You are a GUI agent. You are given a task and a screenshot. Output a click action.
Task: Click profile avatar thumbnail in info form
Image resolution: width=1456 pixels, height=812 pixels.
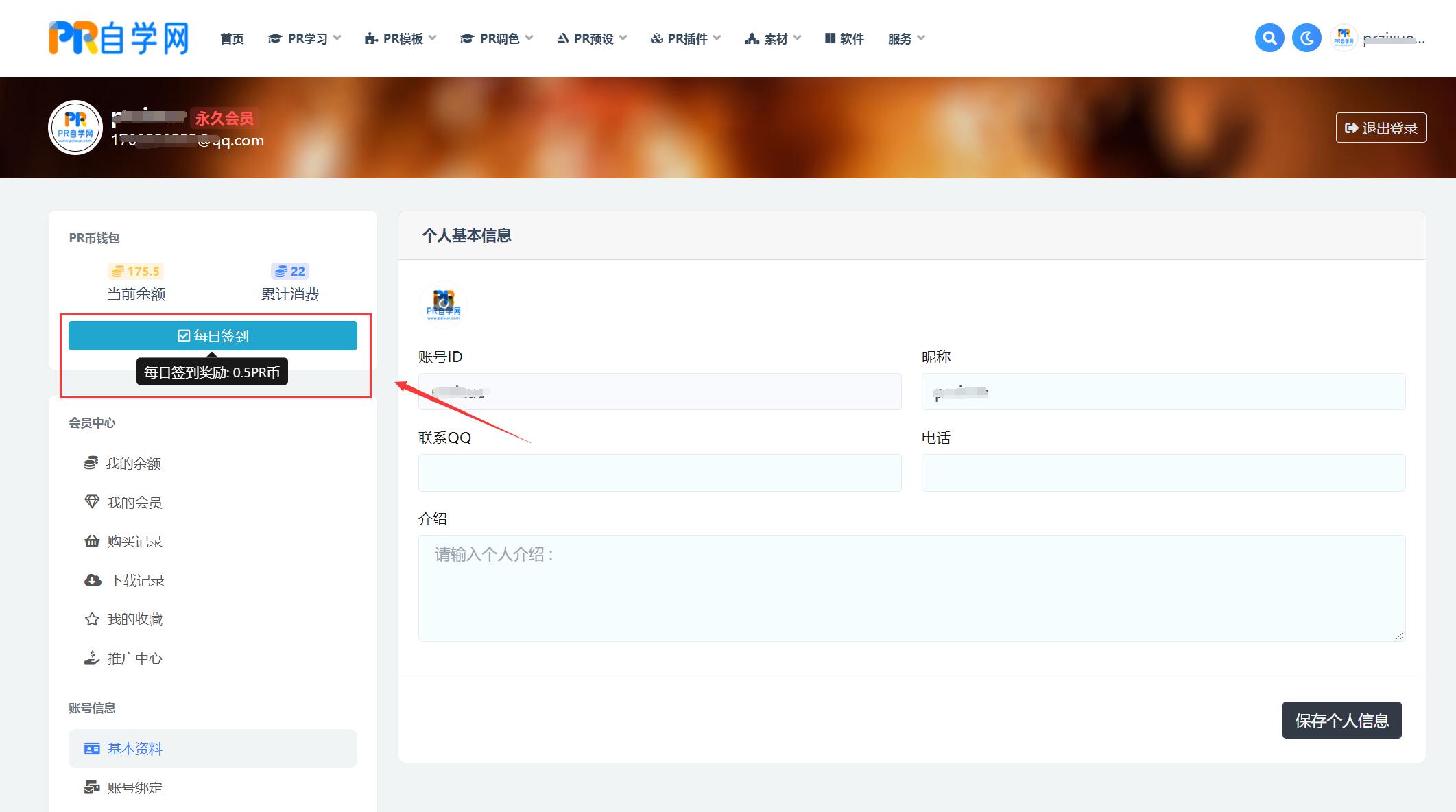click(443, 304)
